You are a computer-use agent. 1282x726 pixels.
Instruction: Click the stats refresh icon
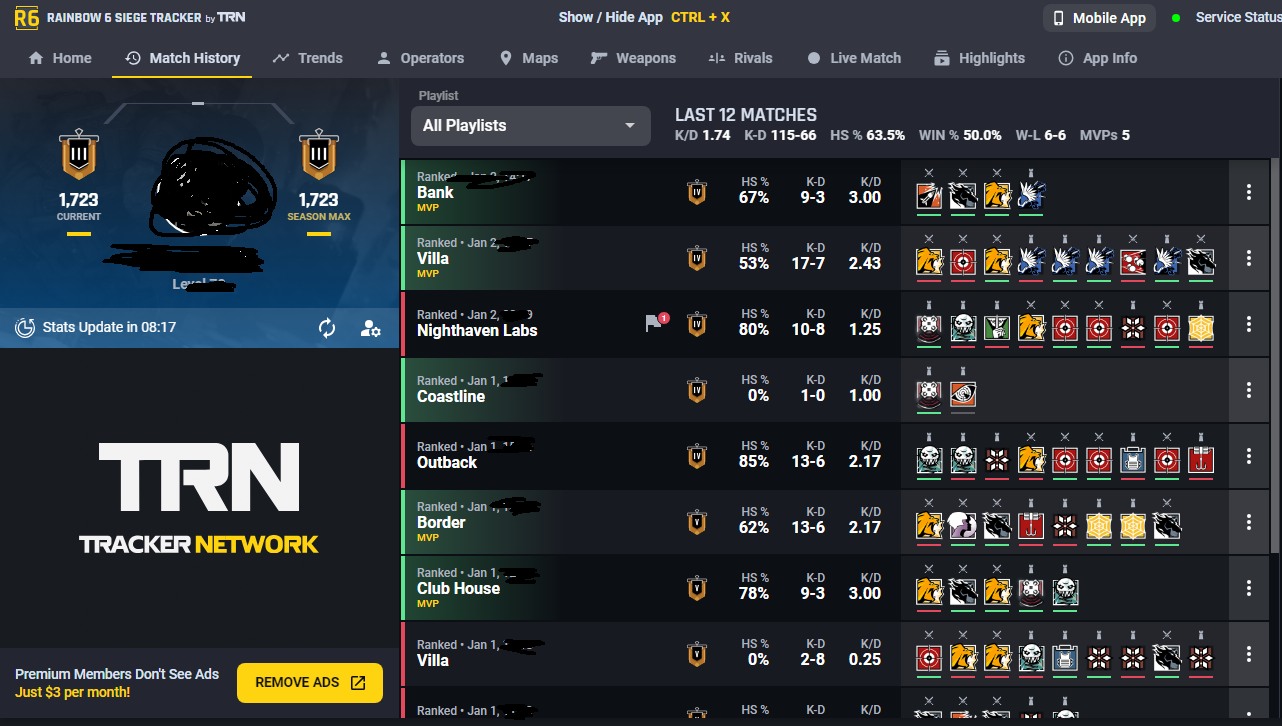[x=327, y=328]
